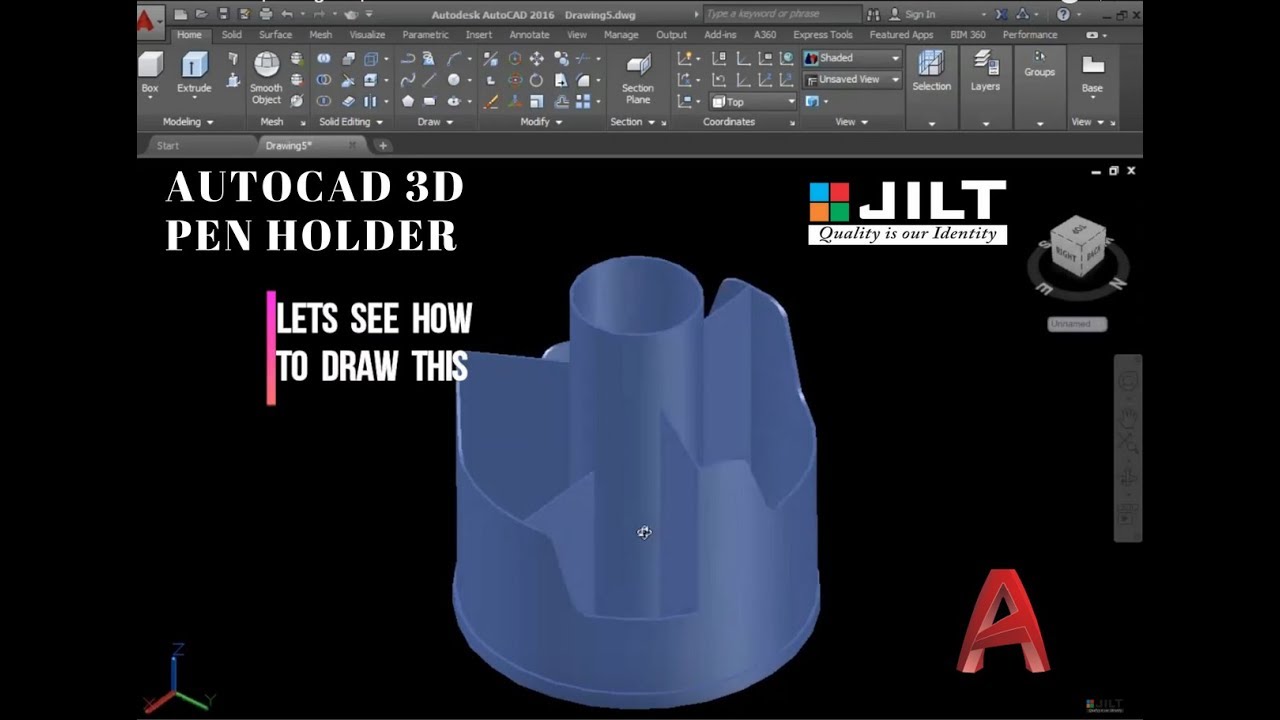The width and height of the screenshot is (1280, 720).
Task: Click the new tab plus button
Action: [x=382, y=146]
